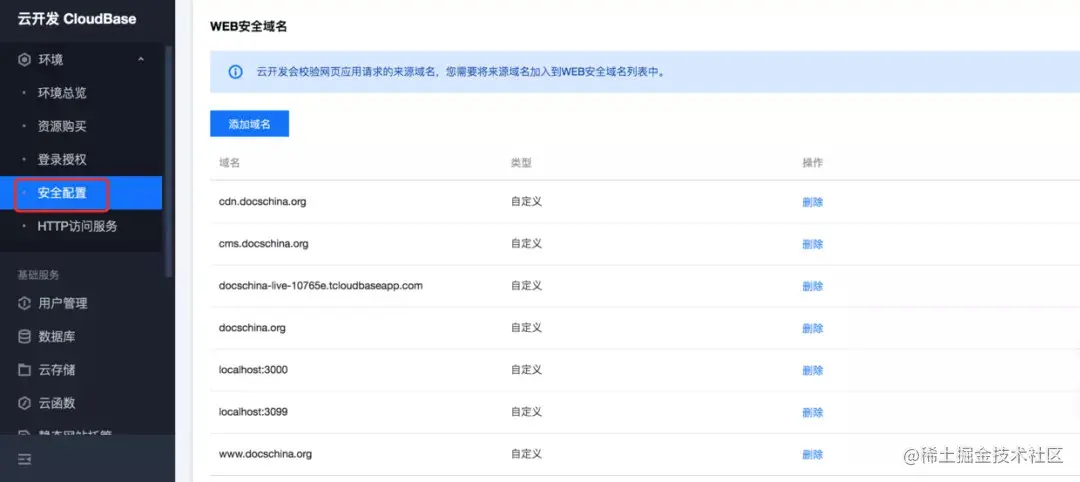Click the 域名 column header
Screen dimensions: 1080x482
pyautogui.click(x=229, y=163)
